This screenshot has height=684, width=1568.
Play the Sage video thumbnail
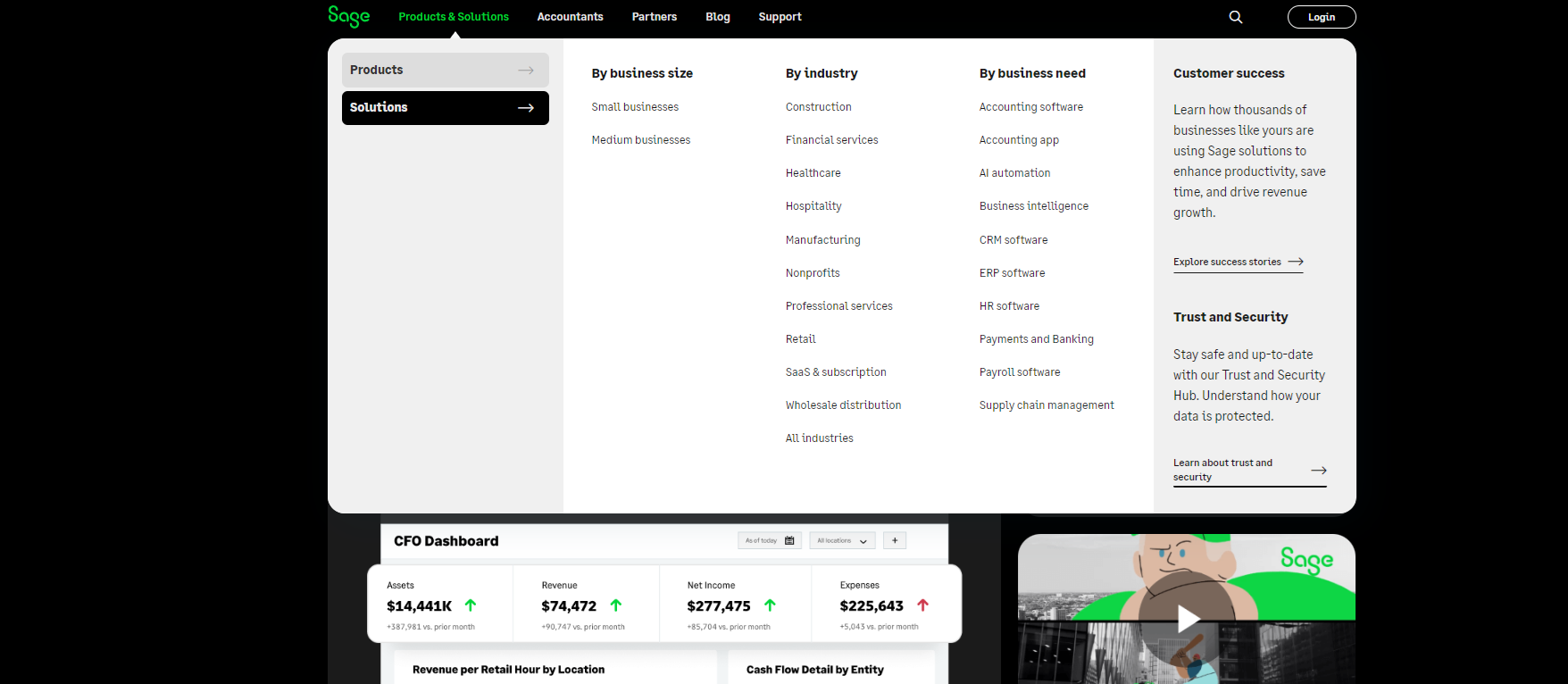[1187, 618]
